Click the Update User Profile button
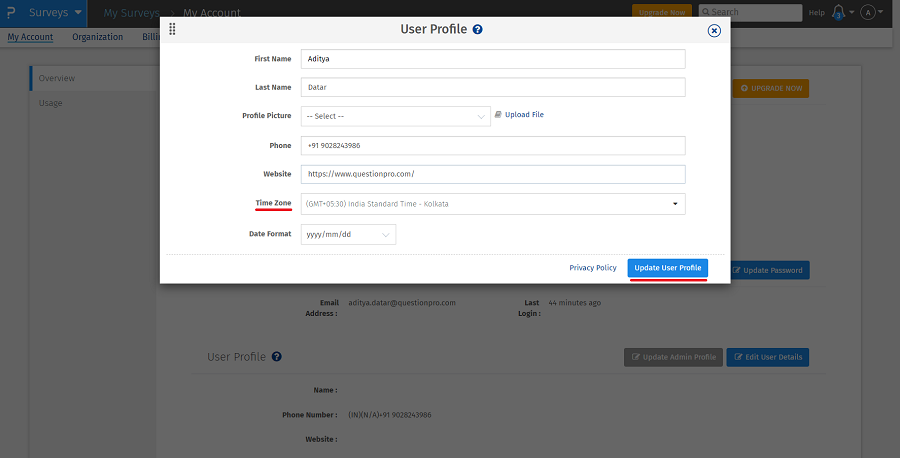This screenshot has width=900, height=458. (668, 268)
